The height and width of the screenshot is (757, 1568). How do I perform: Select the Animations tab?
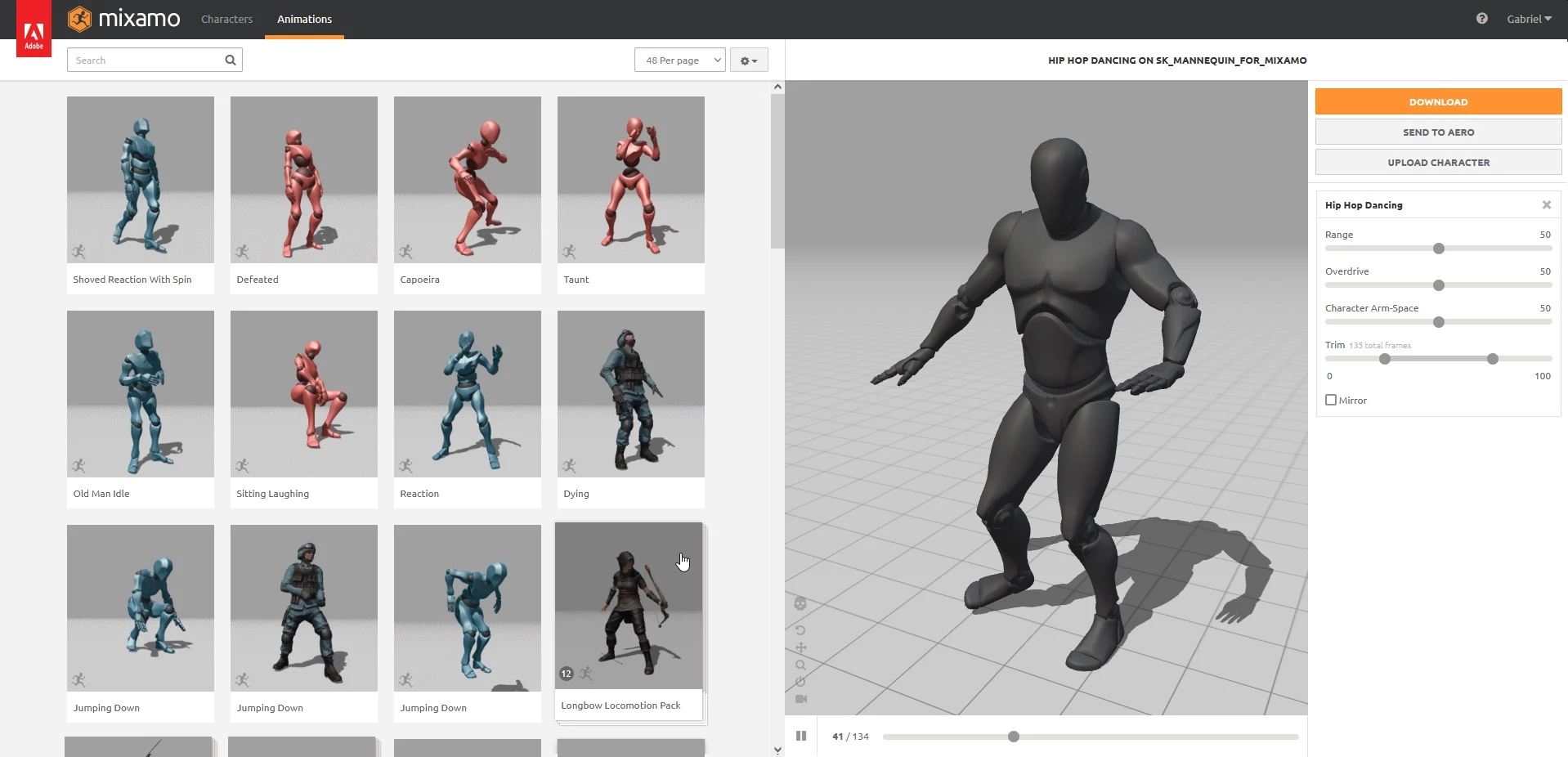coord(304,19)
